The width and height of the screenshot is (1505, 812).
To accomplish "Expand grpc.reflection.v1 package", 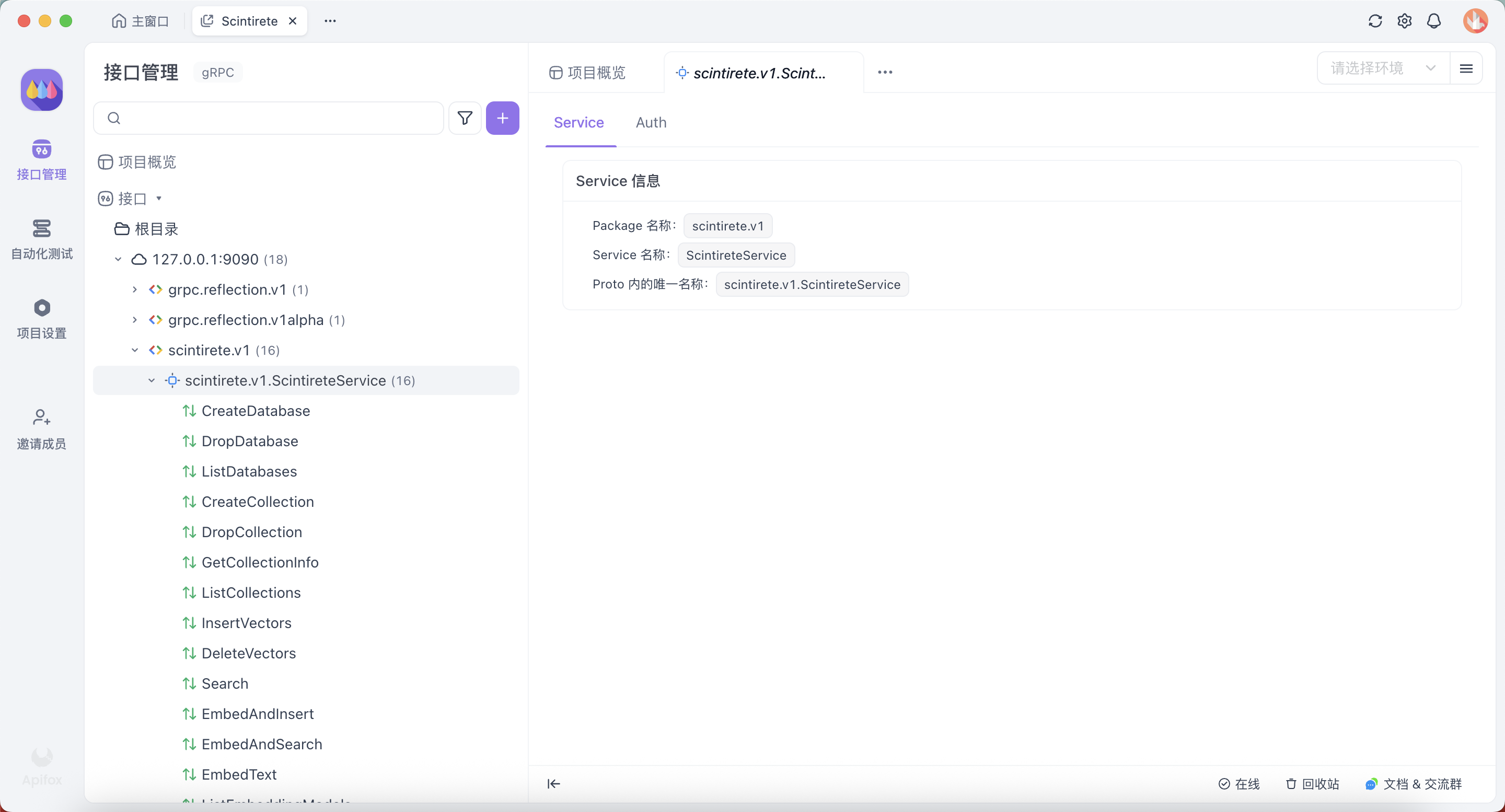I will point(134,289).
